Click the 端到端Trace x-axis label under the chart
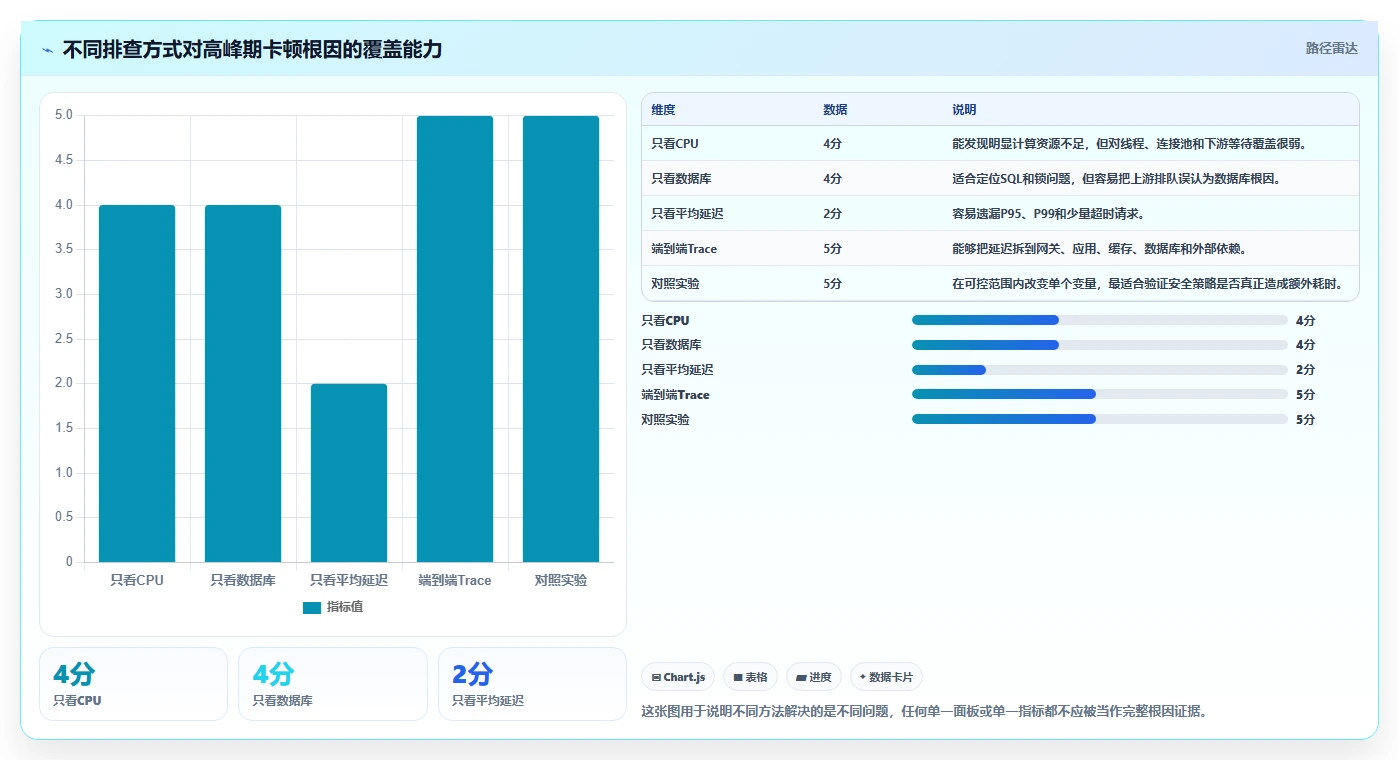 455,580
